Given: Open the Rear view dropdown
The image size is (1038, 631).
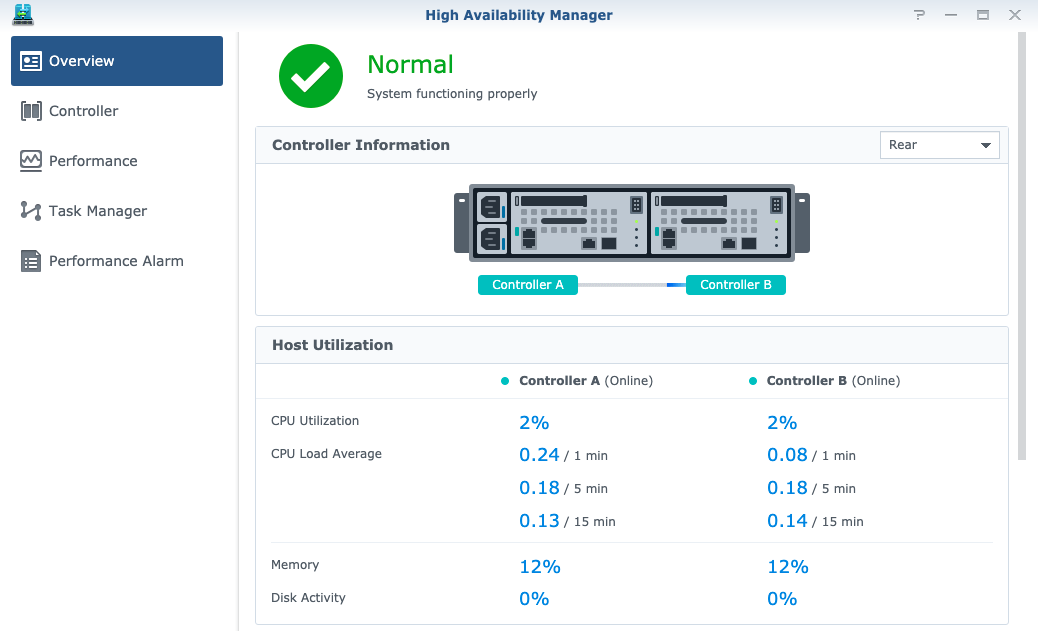Looking at the screenshot, I should pos(938,144).
